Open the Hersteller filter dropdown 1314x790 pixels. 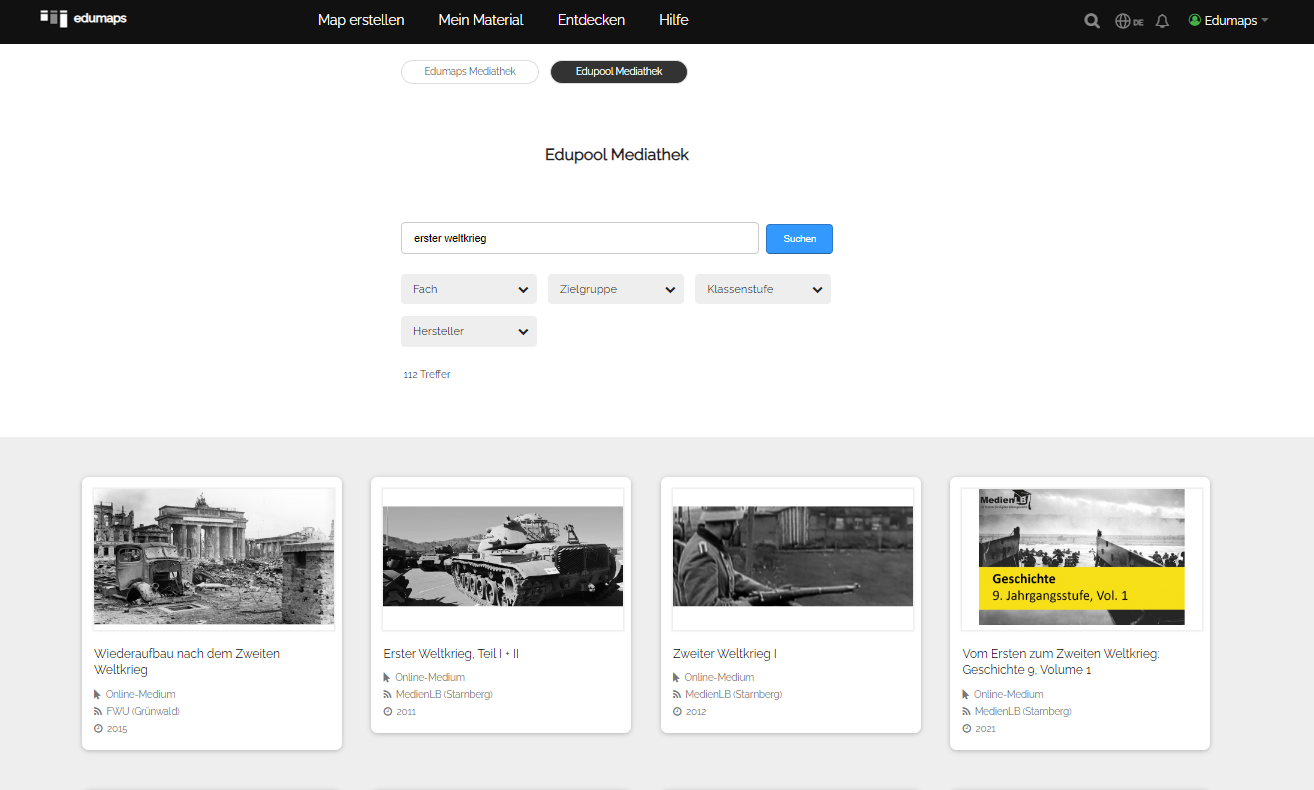pyautogui.click(x=469, y=331)
